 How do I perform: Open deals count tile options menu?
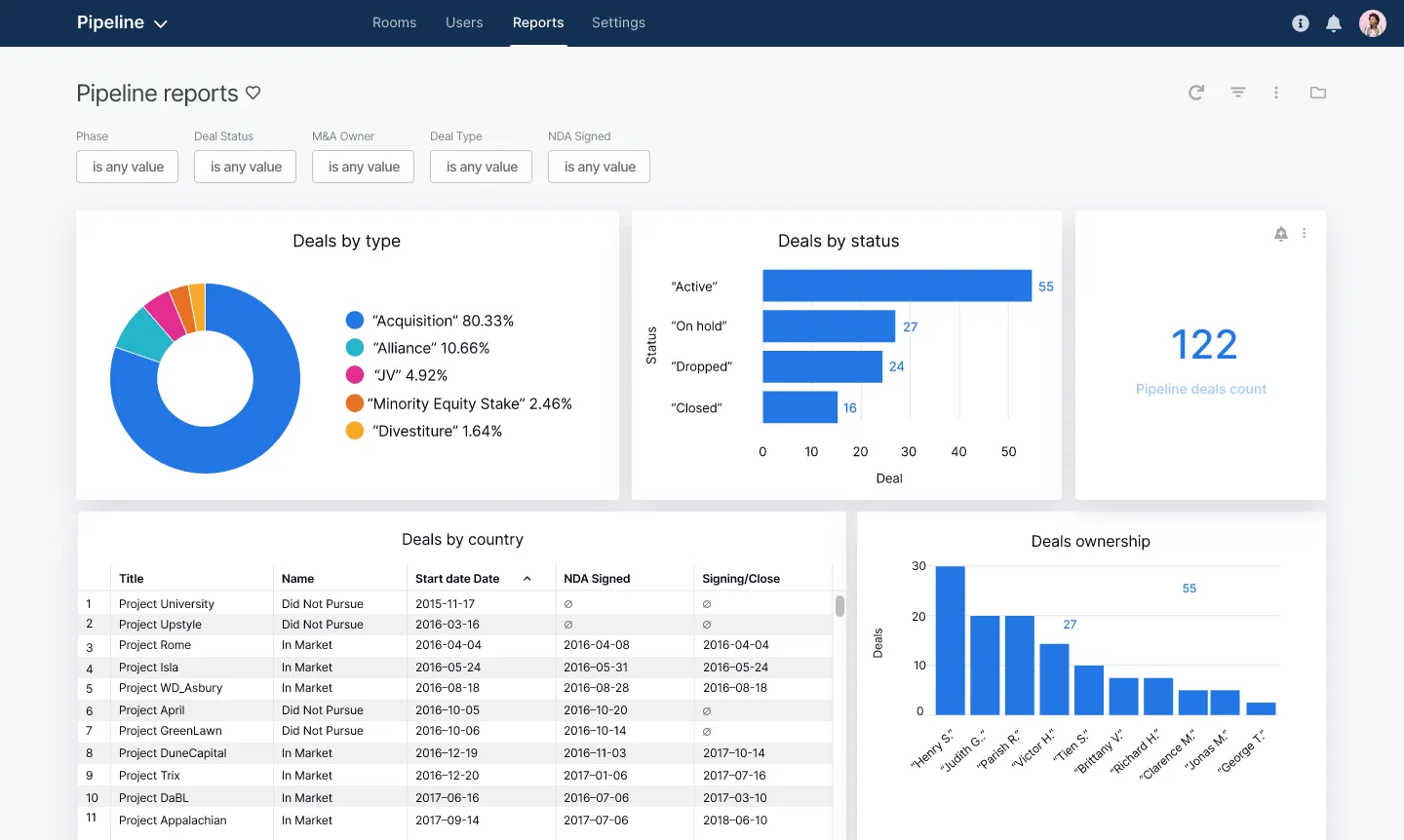pos(1305,234)
